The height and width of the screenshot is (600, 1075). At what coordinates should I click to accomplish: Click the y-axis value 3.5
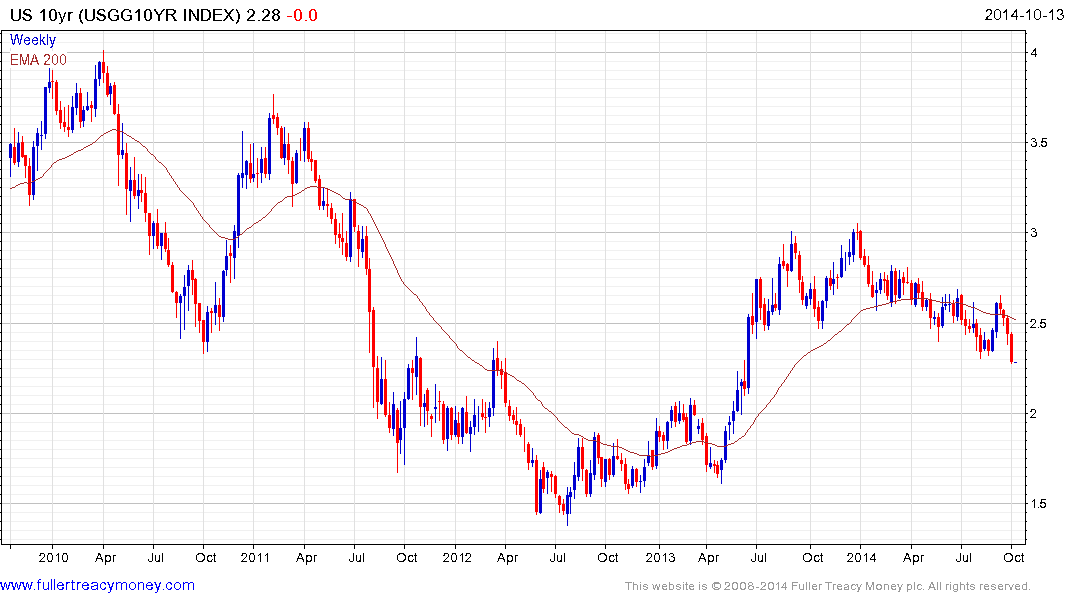click(1039, 143)
